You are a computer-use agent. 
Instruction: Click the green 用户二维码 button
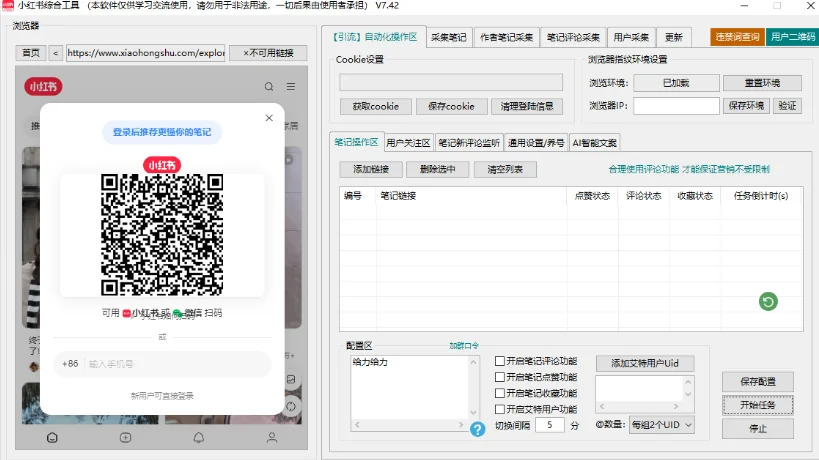point(792,37)
